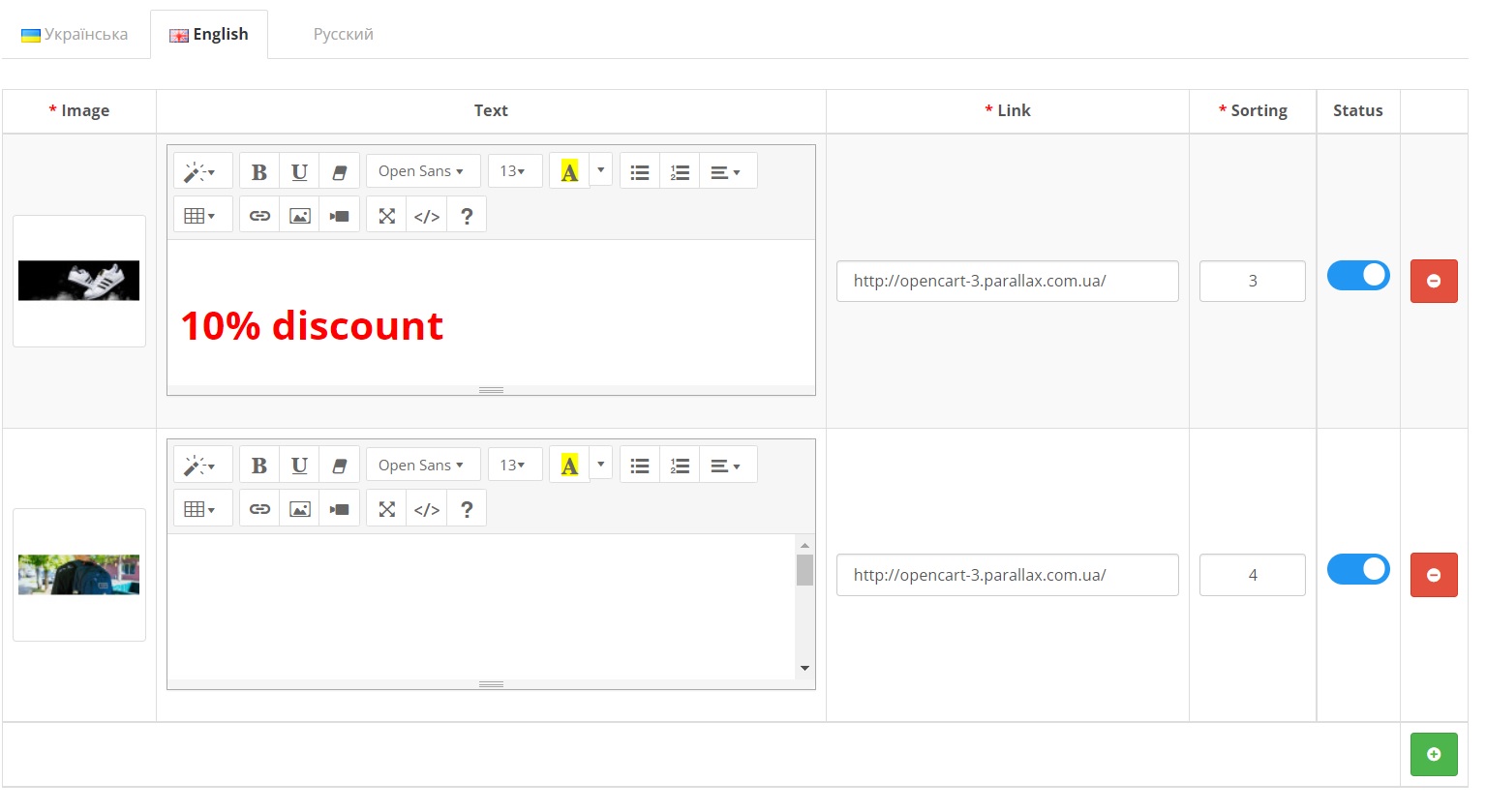Viewport: 1486px width, 812px height.
Task: Insert a video in the first editor
Action: (339, 214)
